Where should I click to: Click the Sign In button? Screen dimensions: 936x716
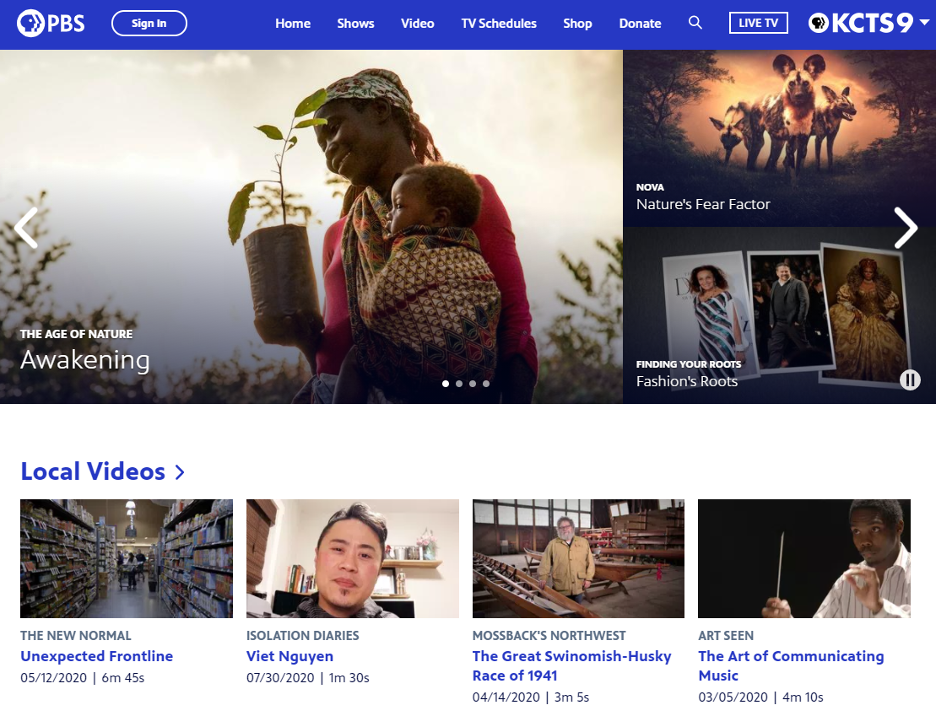[x=149, y=23]
